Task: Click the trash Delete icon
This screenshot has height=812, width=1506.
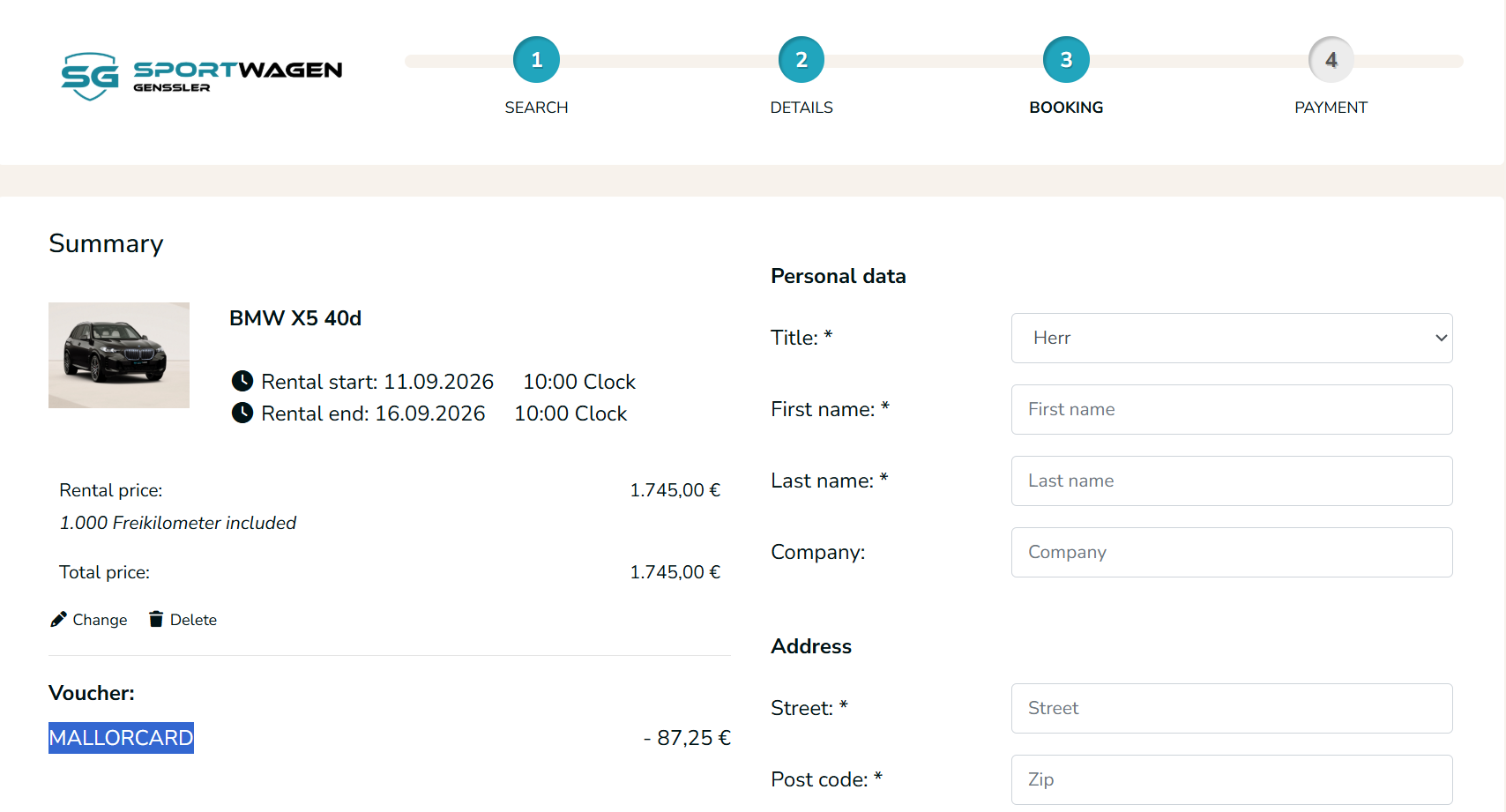Action: [156, 619]
